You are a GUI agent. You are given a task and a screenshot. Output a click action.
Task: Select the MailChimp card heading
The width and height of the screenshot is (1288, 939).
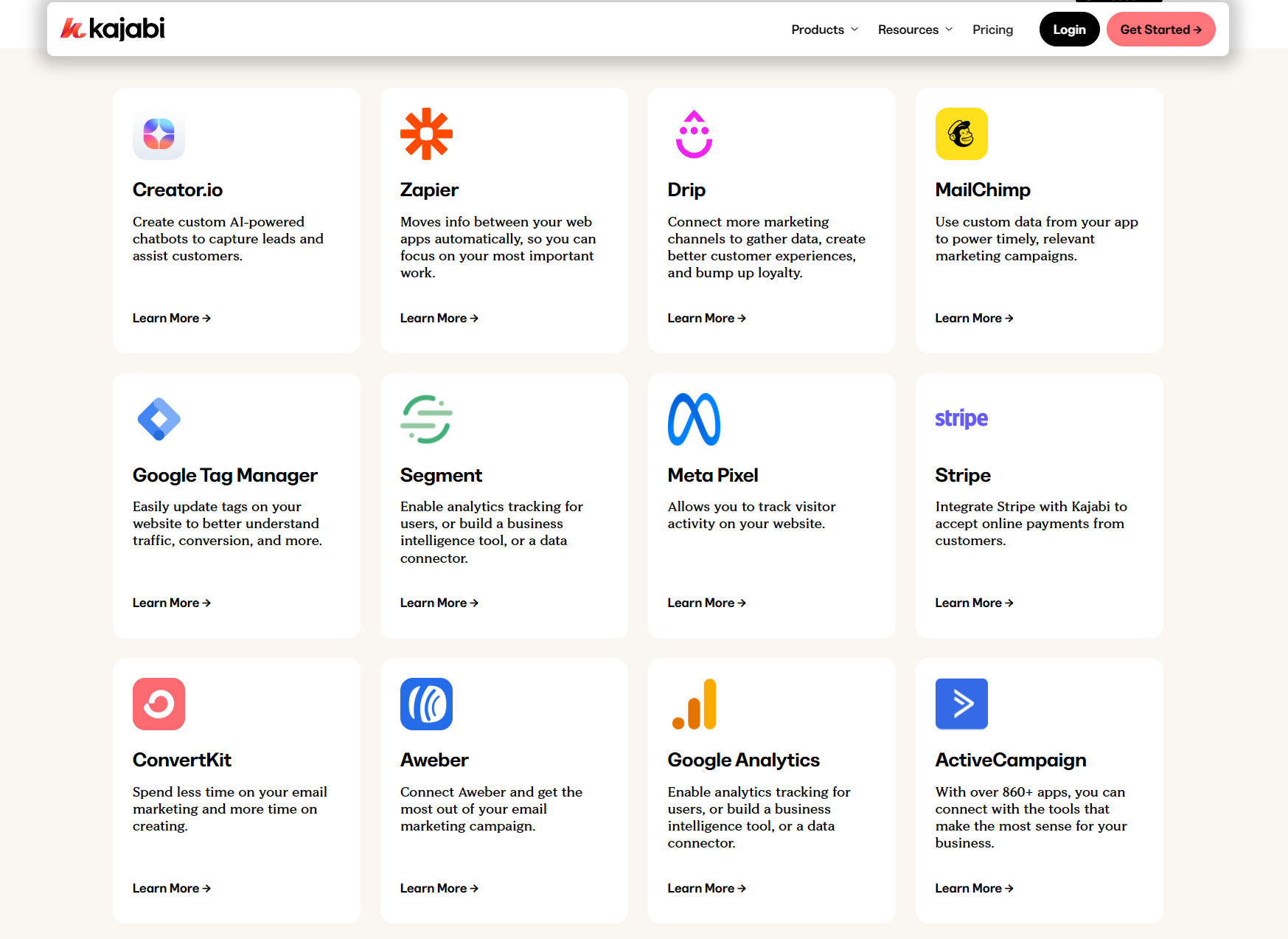[983, 190]
